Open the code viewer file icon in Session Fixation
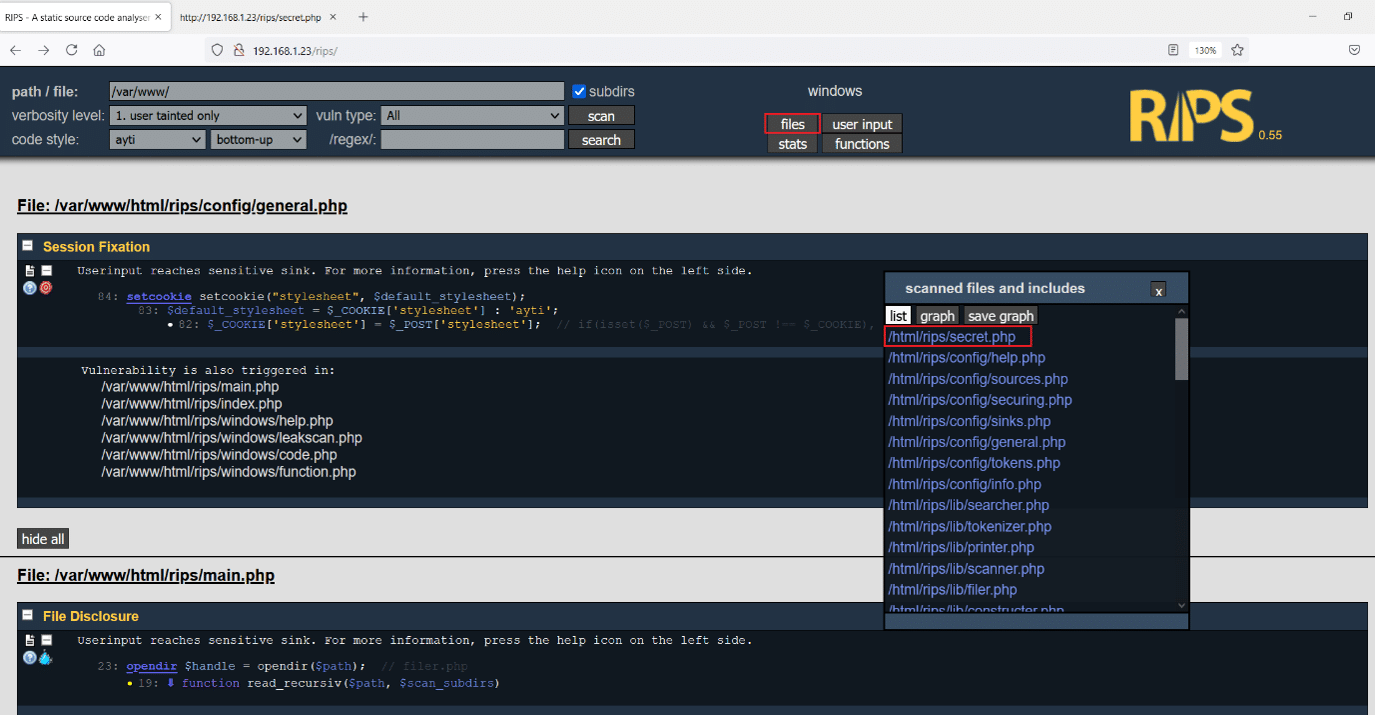 point(30,271)
